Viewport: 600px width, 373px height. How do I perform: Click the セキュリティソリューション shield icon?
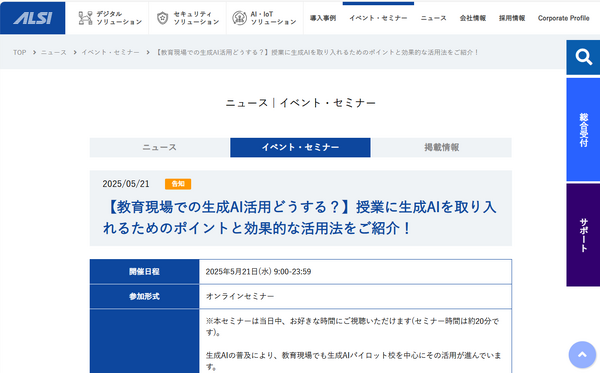(163, 18)
